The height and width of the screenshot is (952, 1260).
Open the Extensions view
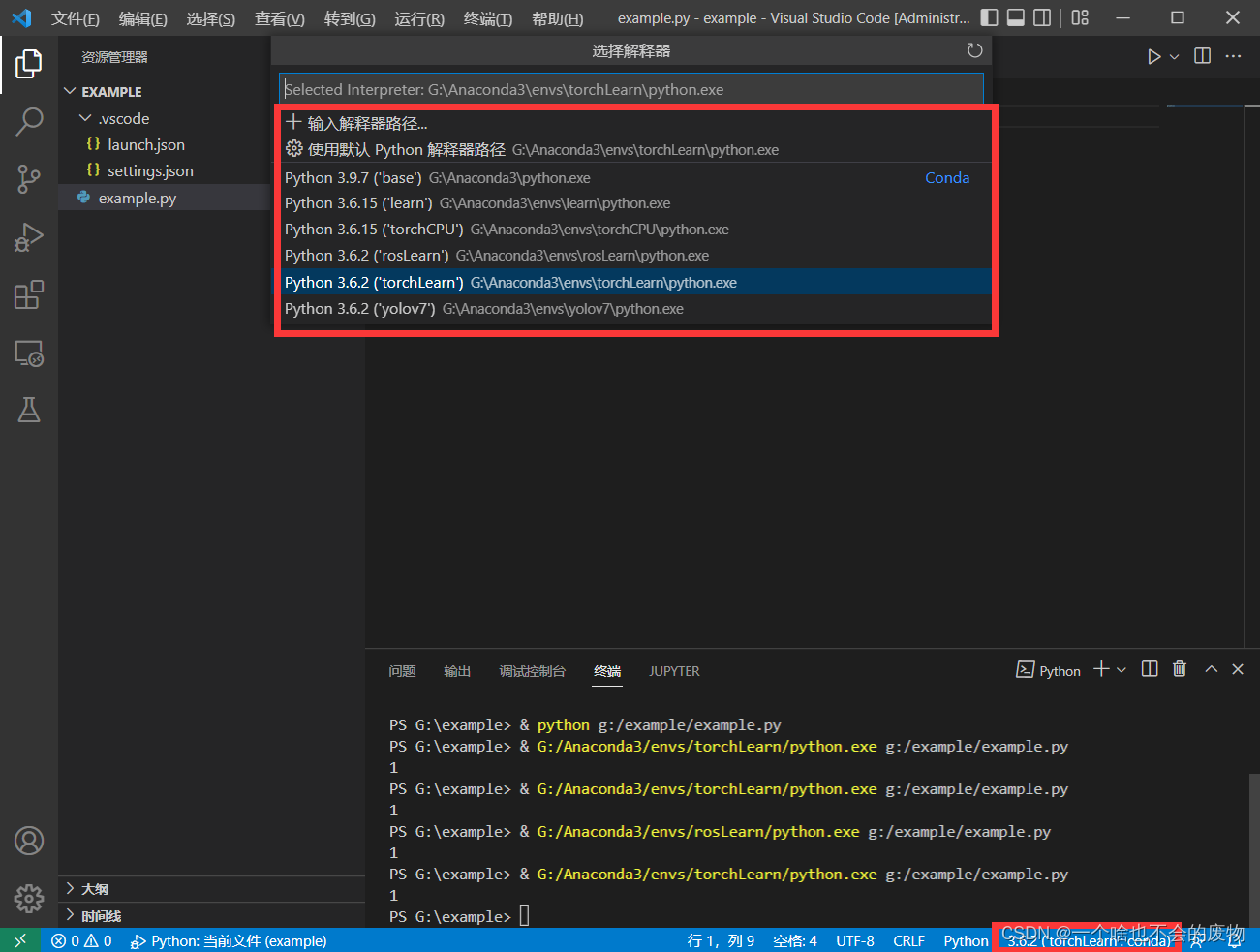pyautogui.click(x=29, y=294)
